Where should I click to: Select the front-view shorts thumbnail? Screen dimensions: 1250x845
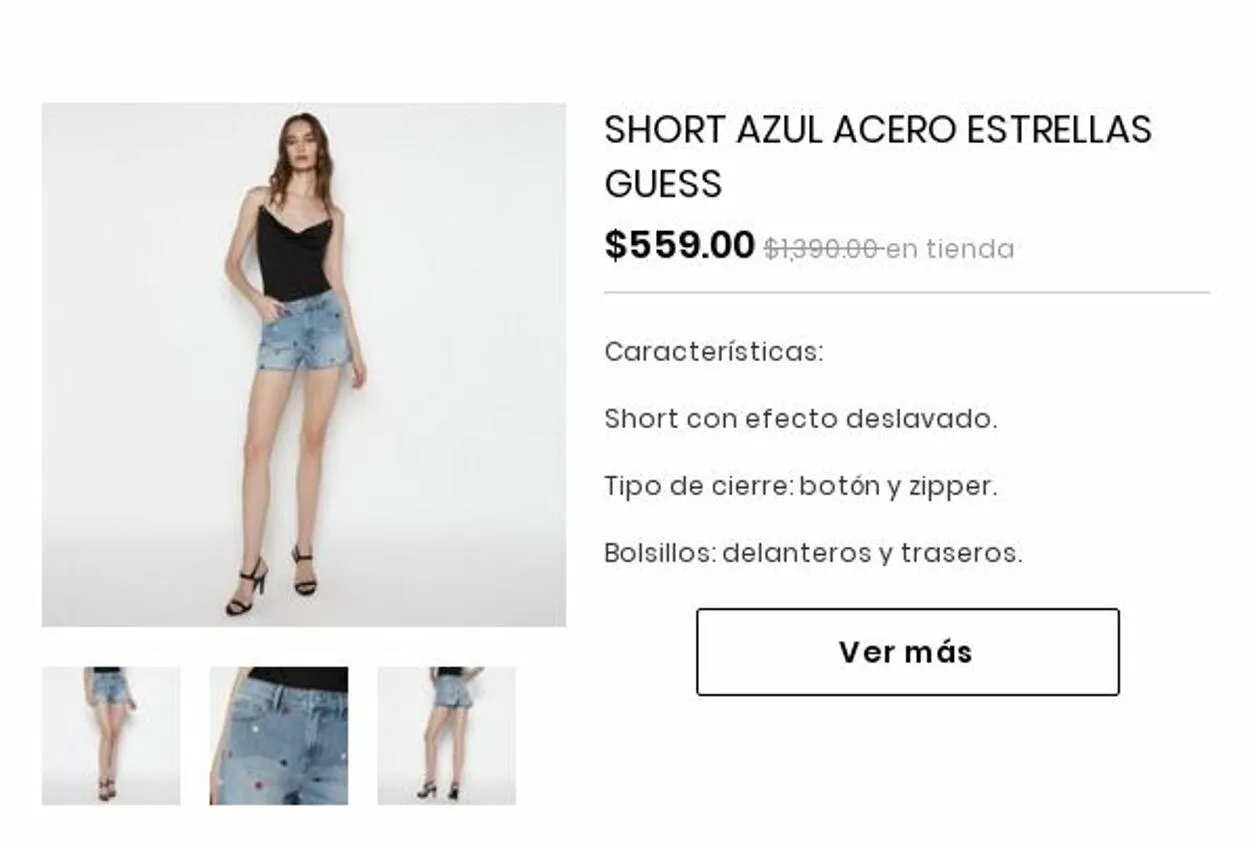(111, 736)
